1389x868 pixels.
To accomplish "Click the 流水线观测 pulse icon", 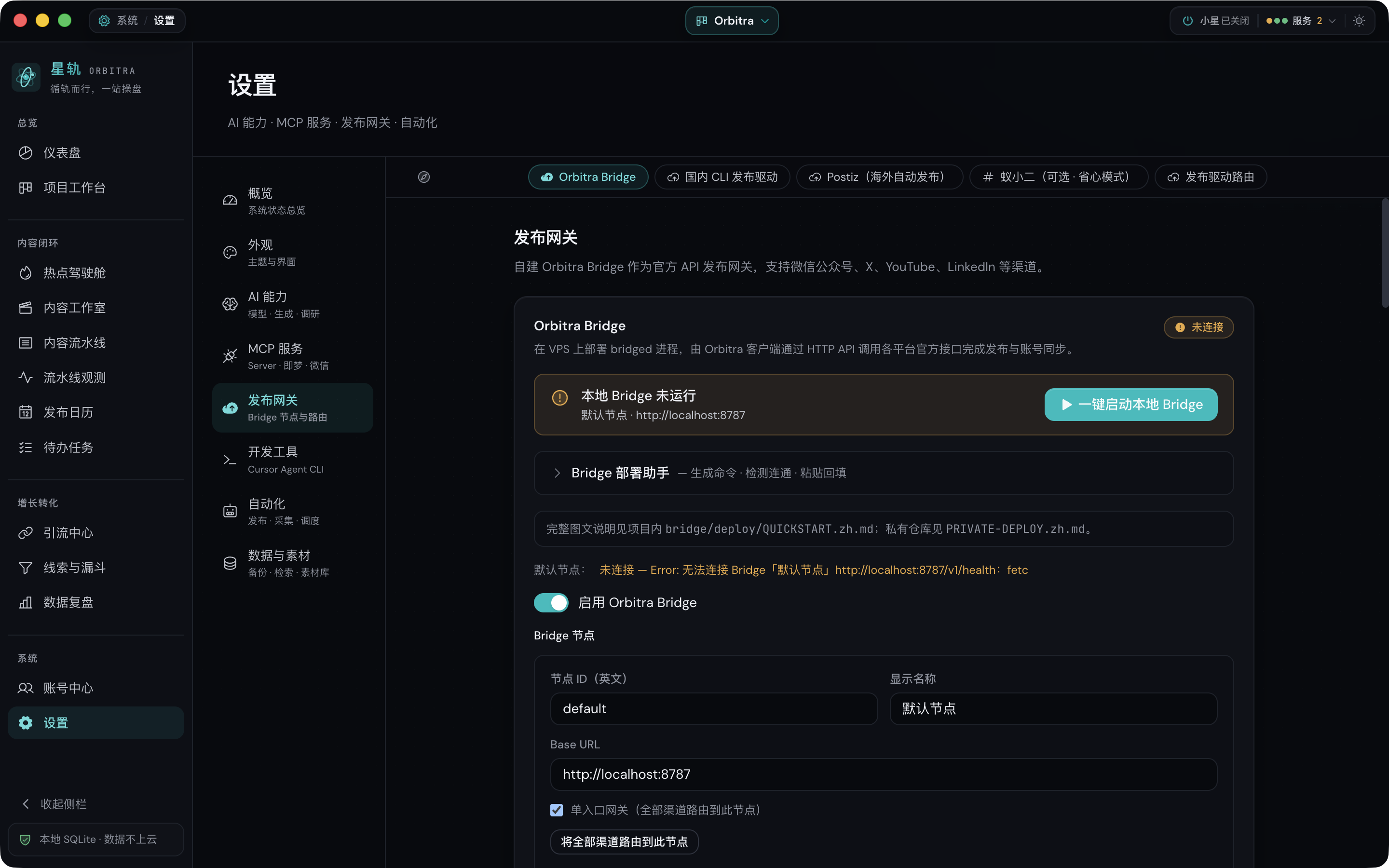I will (x=25, y=377).
